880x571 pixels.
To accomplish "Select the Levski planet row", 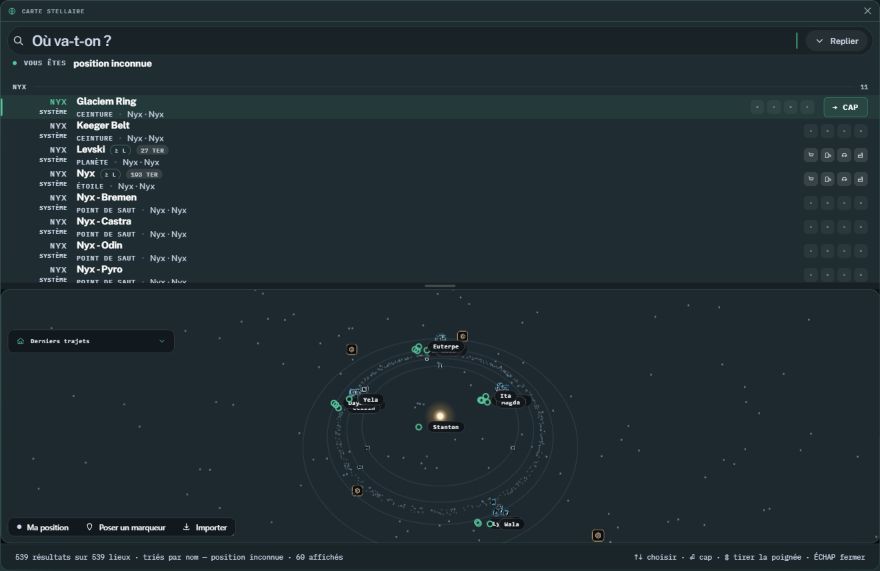I will 440,156.
